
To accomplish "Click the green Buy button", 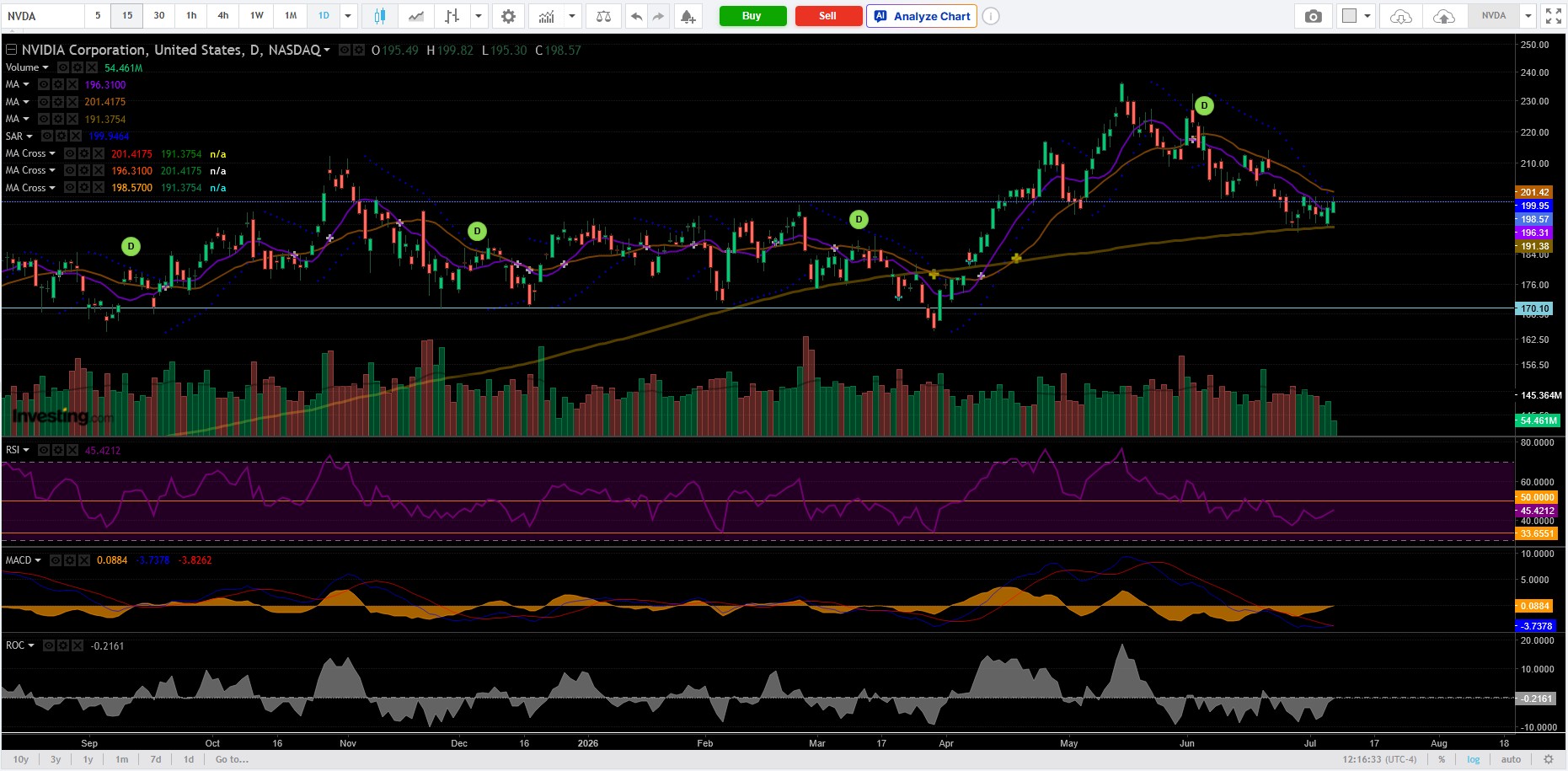I will coord(752,16).
